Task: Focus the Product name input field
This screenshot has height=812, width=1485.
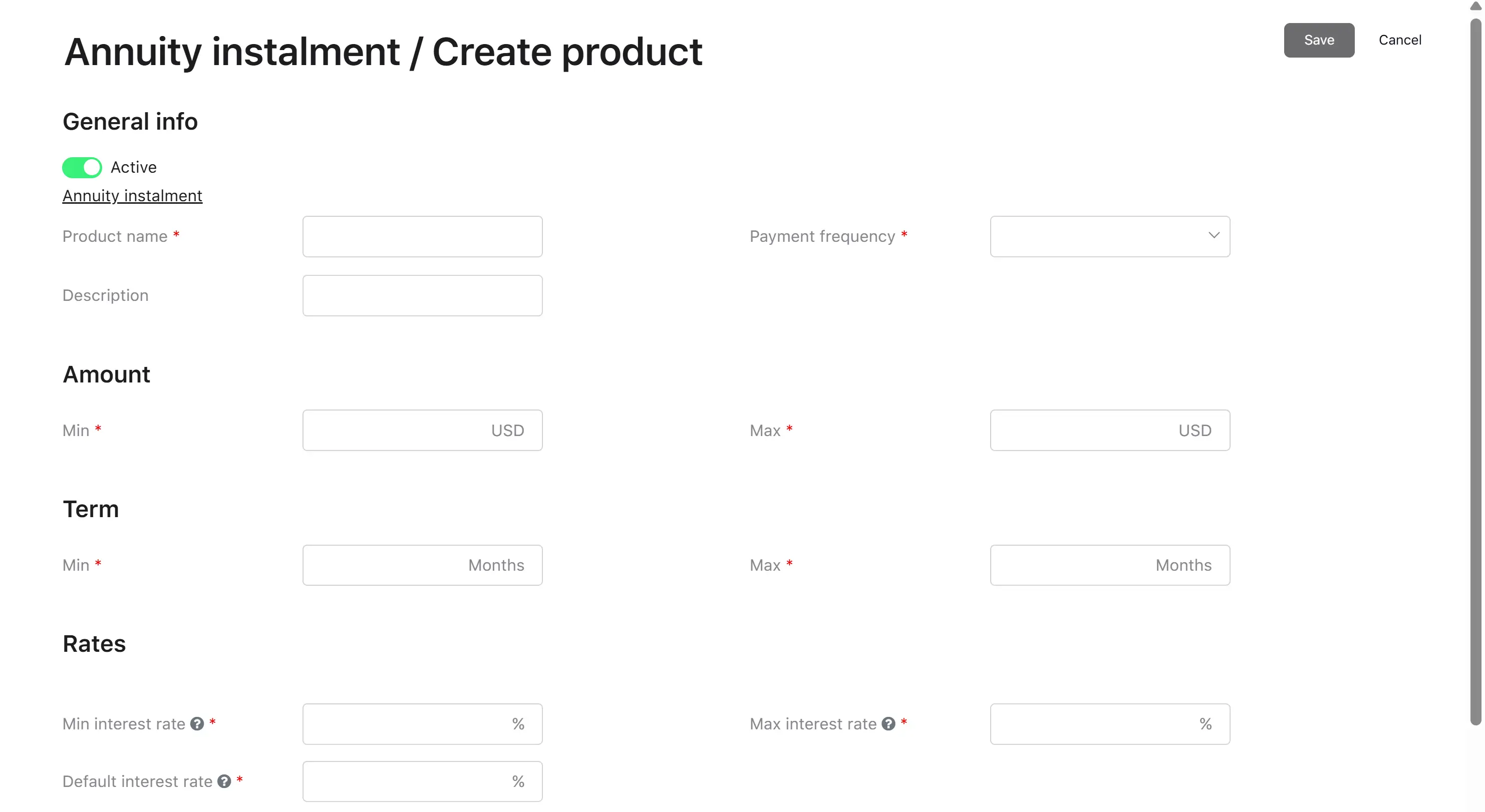Action: (x=423, y=236)
